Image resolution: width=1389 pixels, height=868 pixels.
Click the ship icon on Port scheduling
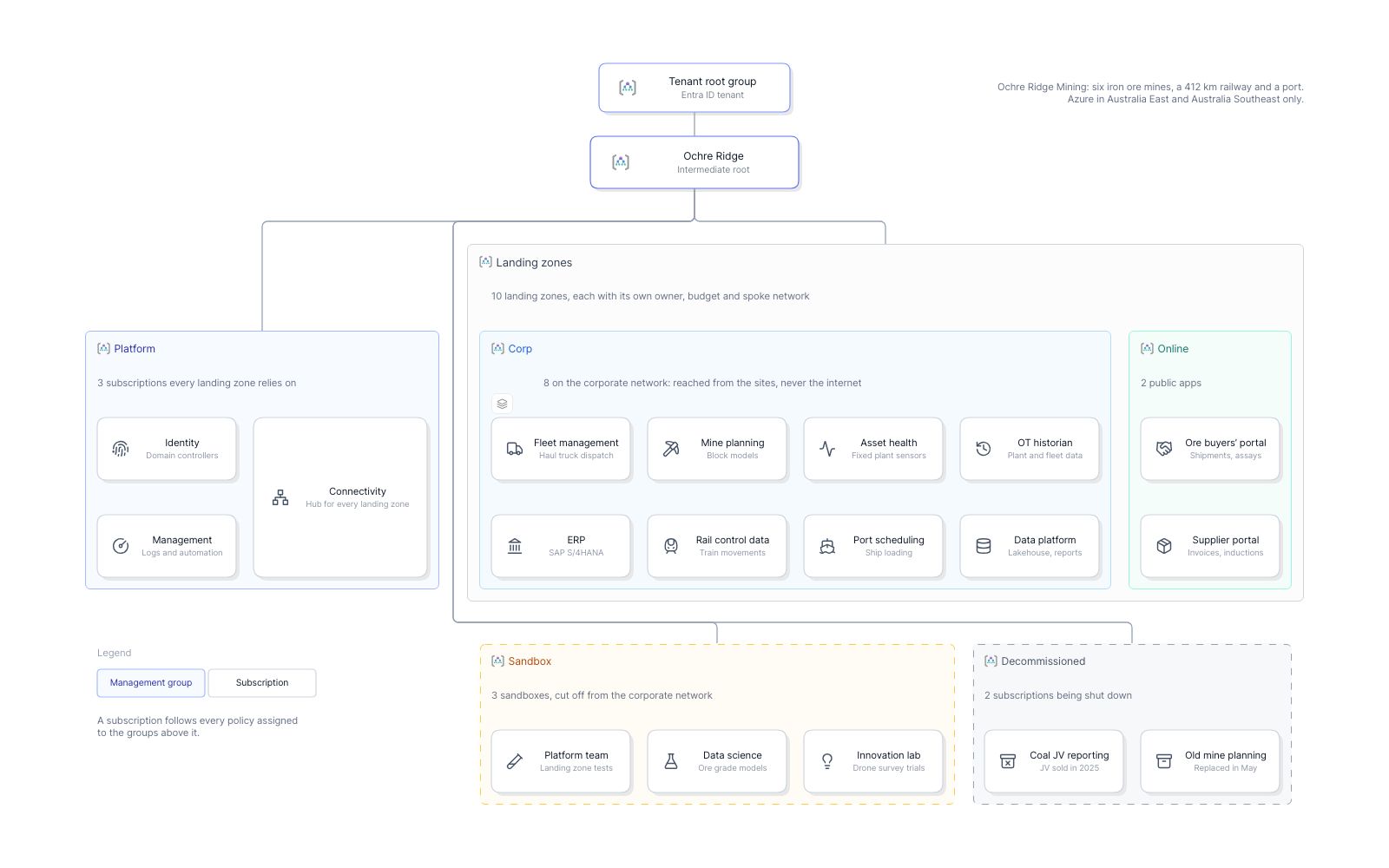pos(827,546)
